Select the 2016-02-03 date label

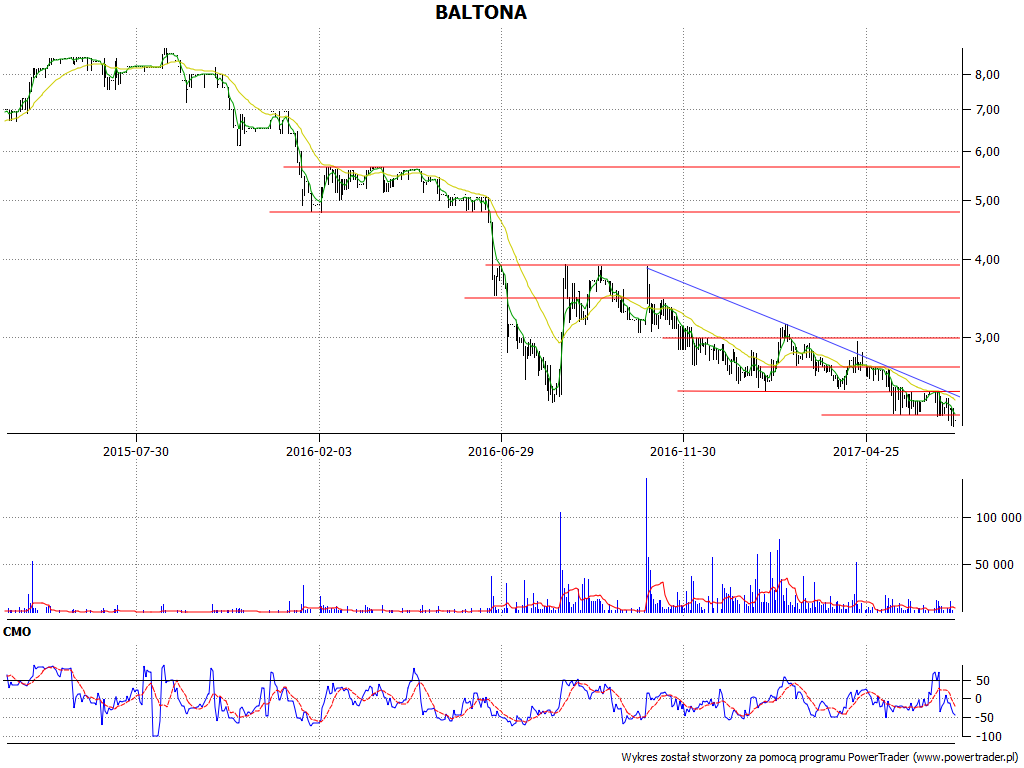(319, 451)
